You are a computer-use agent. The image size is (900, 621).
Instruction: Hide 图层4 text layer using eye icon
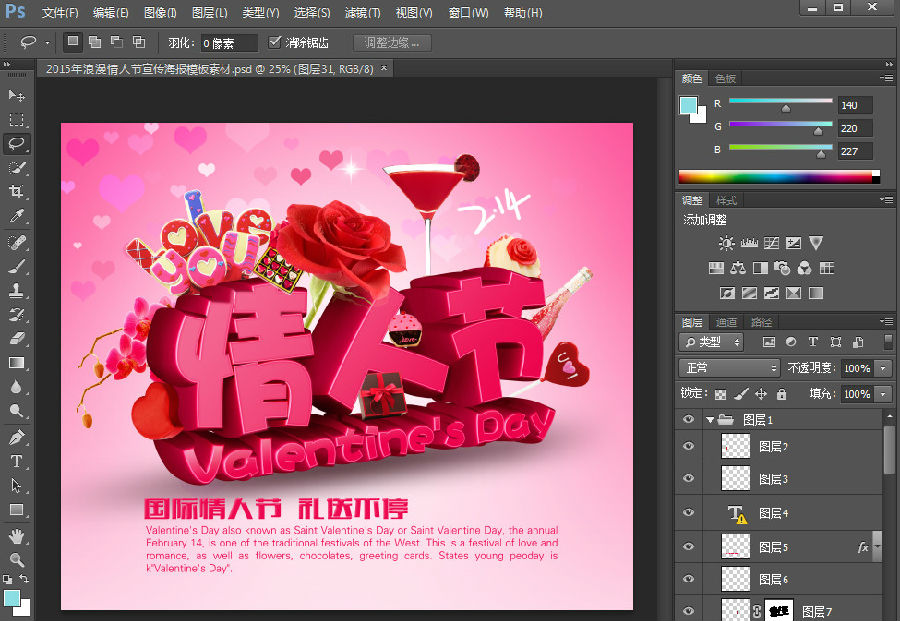click(x=688, y=513)
